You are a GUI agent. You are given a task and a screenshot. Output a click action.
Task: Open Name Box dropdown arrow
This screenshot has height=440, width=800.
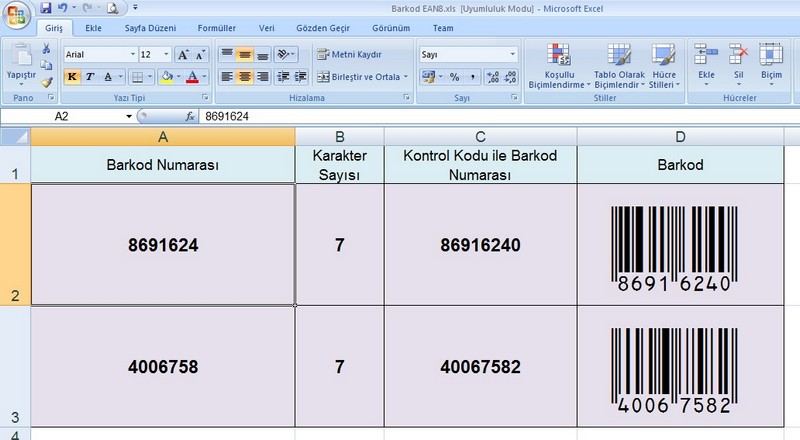[129, 116]
